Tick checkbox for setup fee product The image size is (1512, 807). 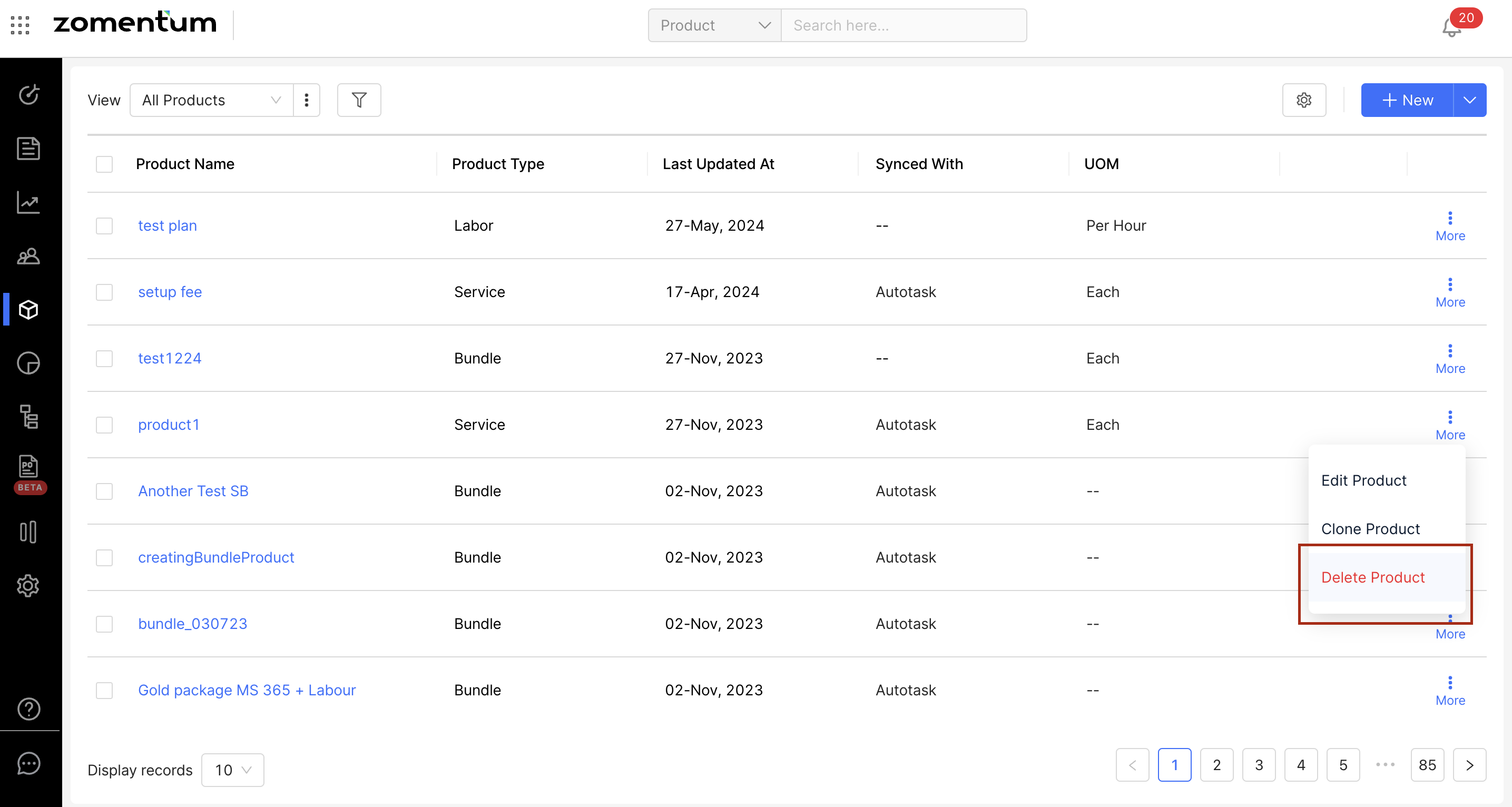tap(104, 292)
